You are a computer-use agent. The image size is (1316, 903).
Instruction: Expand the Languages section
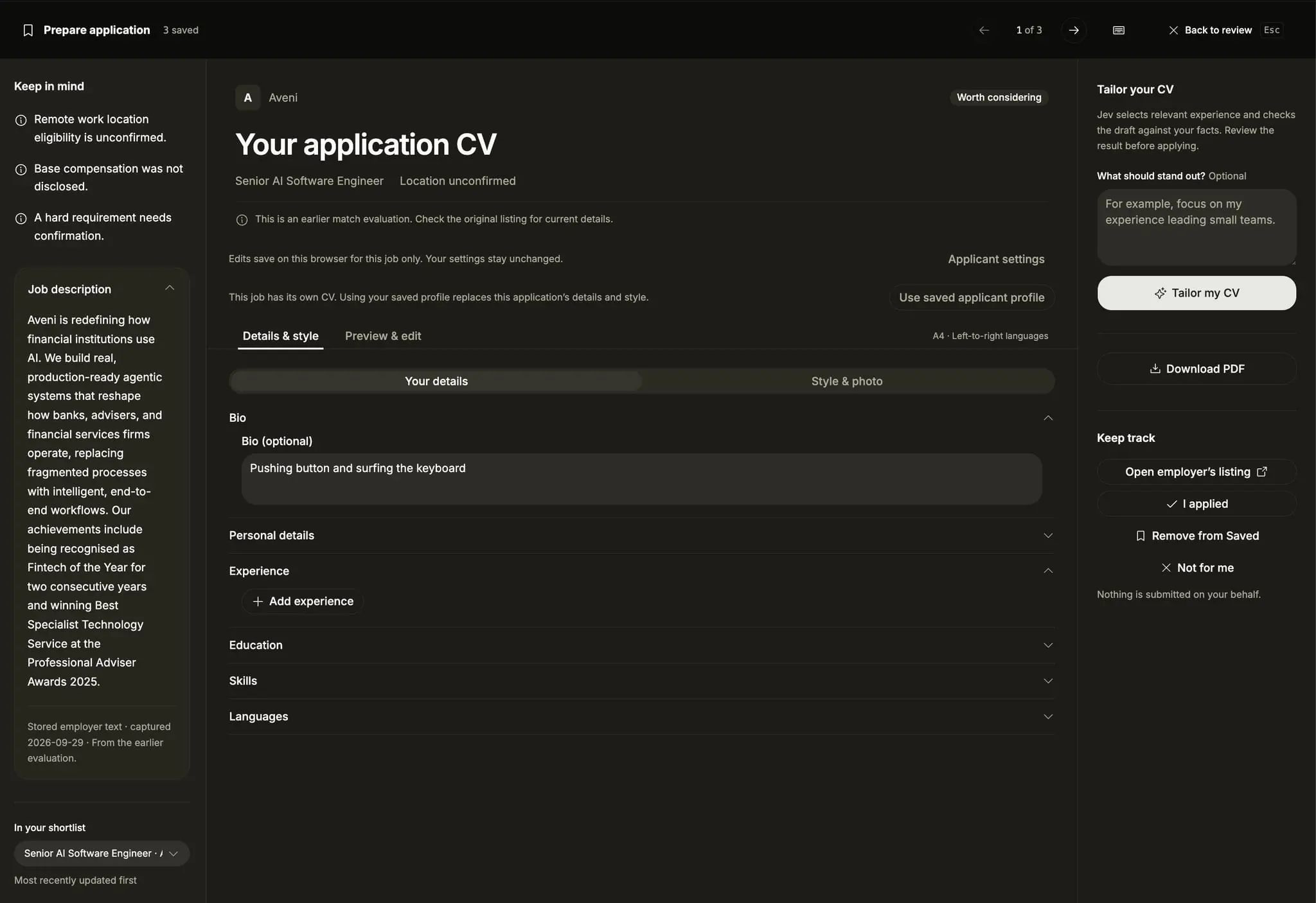pyautogui.click(x=641, y=717)
